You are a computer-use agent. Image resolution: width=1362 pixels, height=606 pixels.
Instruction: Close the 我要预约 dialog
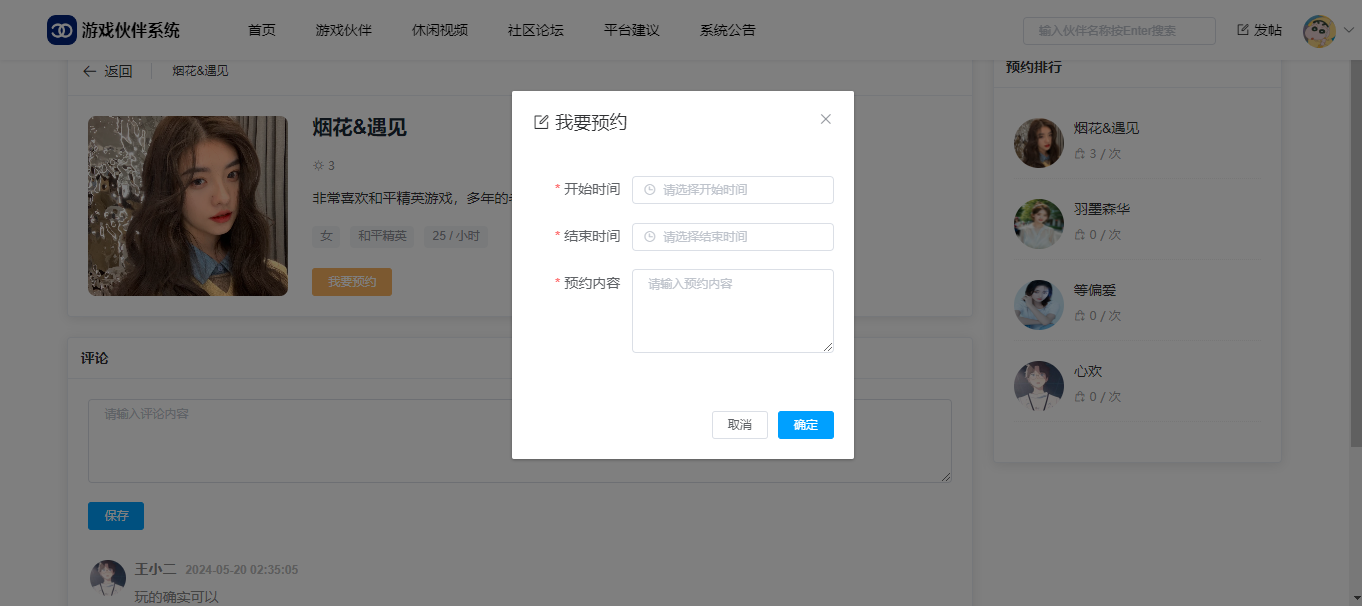pyautogui.click(x=826, y=119)
